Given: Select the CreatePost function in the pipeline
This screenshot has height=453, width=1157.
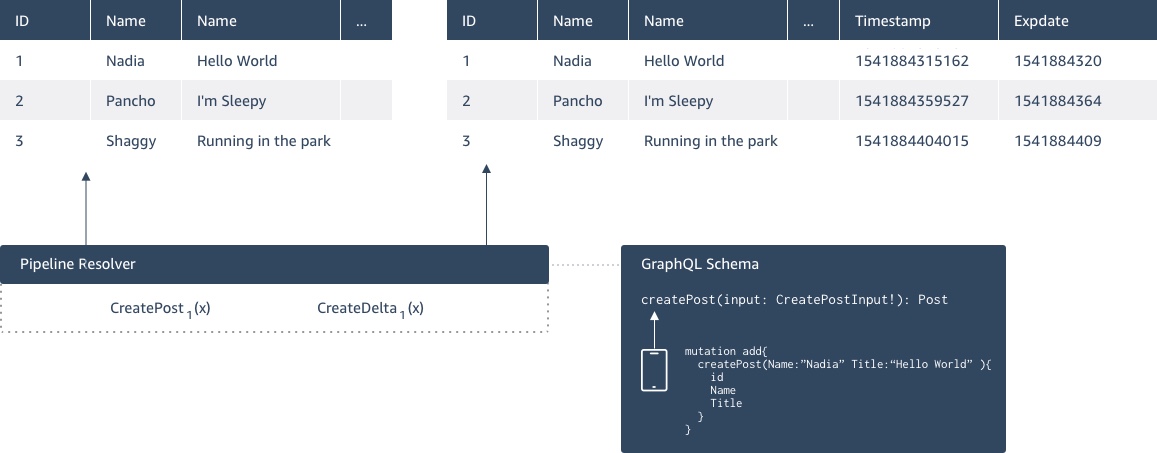Looking at the screenshot, I should [x=160, y=309].
